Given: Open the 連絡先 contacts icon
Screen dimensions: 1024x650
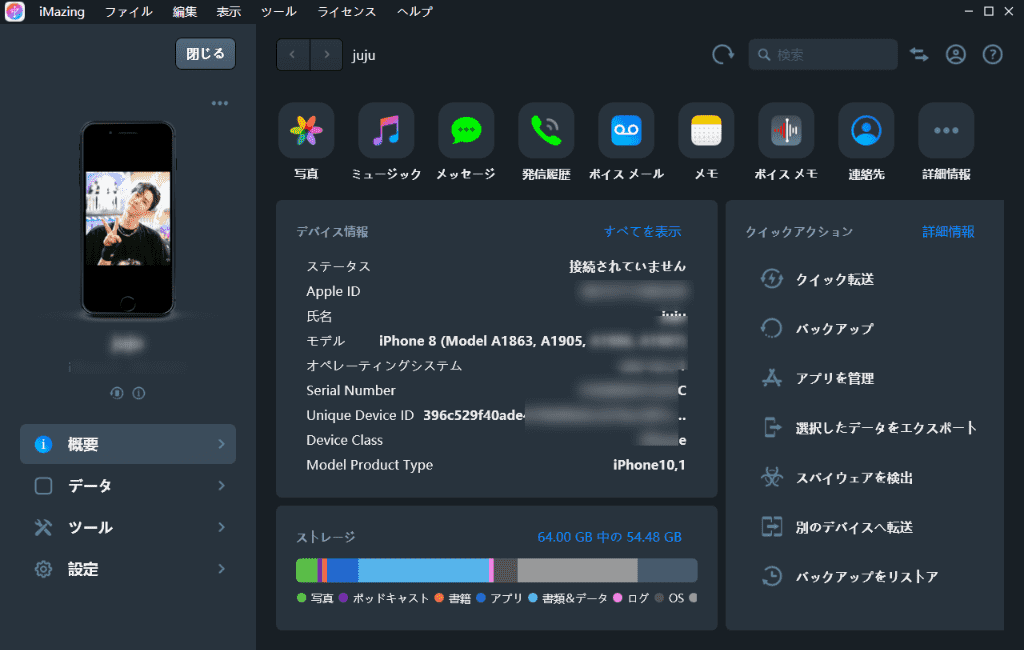Looking at the screenshot, I should pyautogui.click(x=866, y=131).
